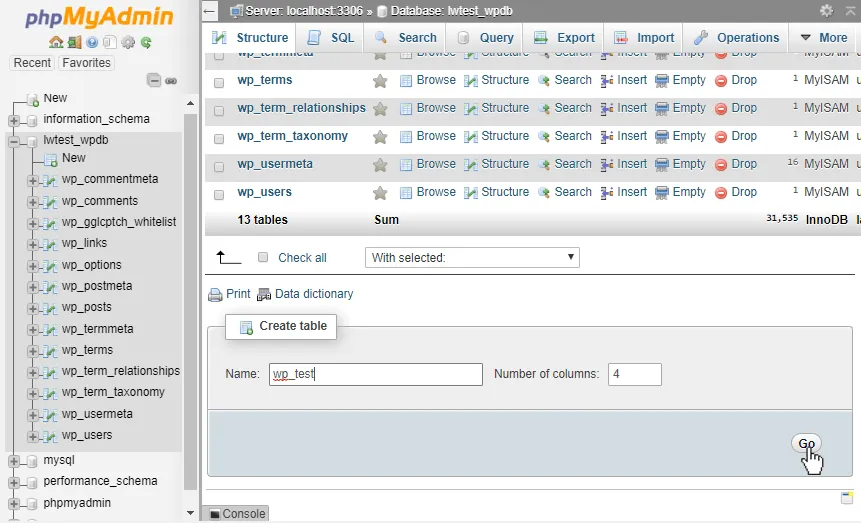Open the Import tab

coord(644,37)
